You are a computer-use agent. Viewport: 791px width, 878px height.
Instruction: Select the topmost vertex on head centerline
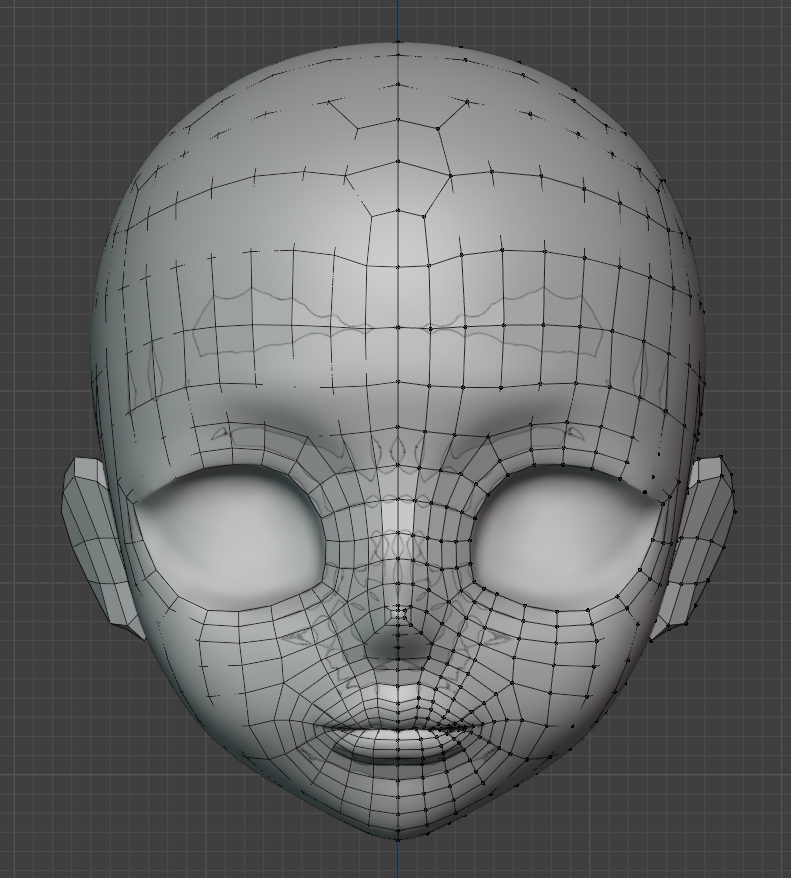pyautogui.click(x=398, y=42)
